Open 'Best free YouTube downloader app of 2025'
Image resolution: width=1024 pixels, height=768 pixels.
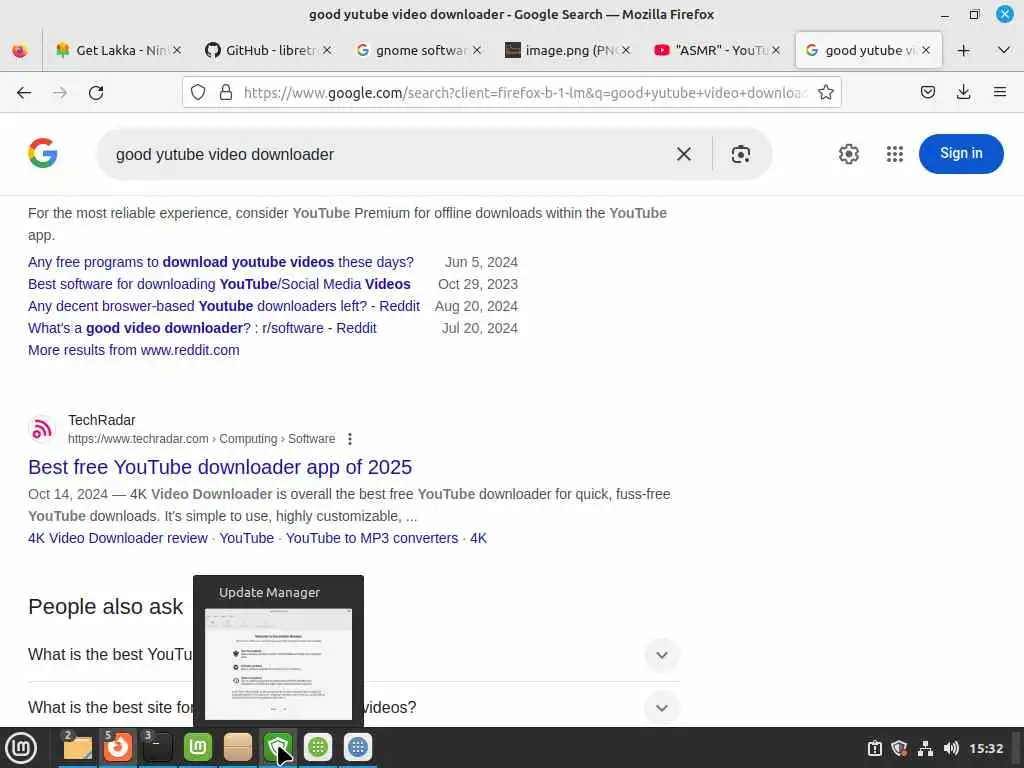[x=220, y=467]
